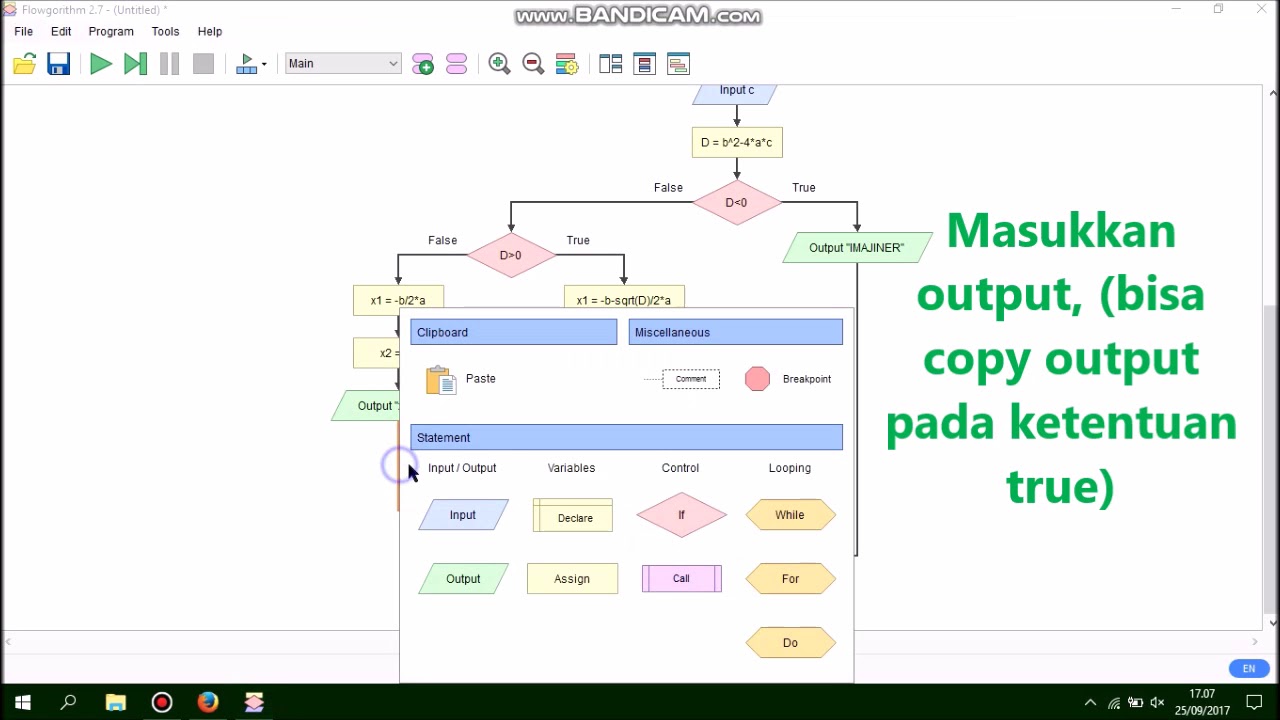Select the 'x1 = -b-sqrt(D)/2*a' assign box
This screenshot has width=1280, height=720.
pos(624,298)
